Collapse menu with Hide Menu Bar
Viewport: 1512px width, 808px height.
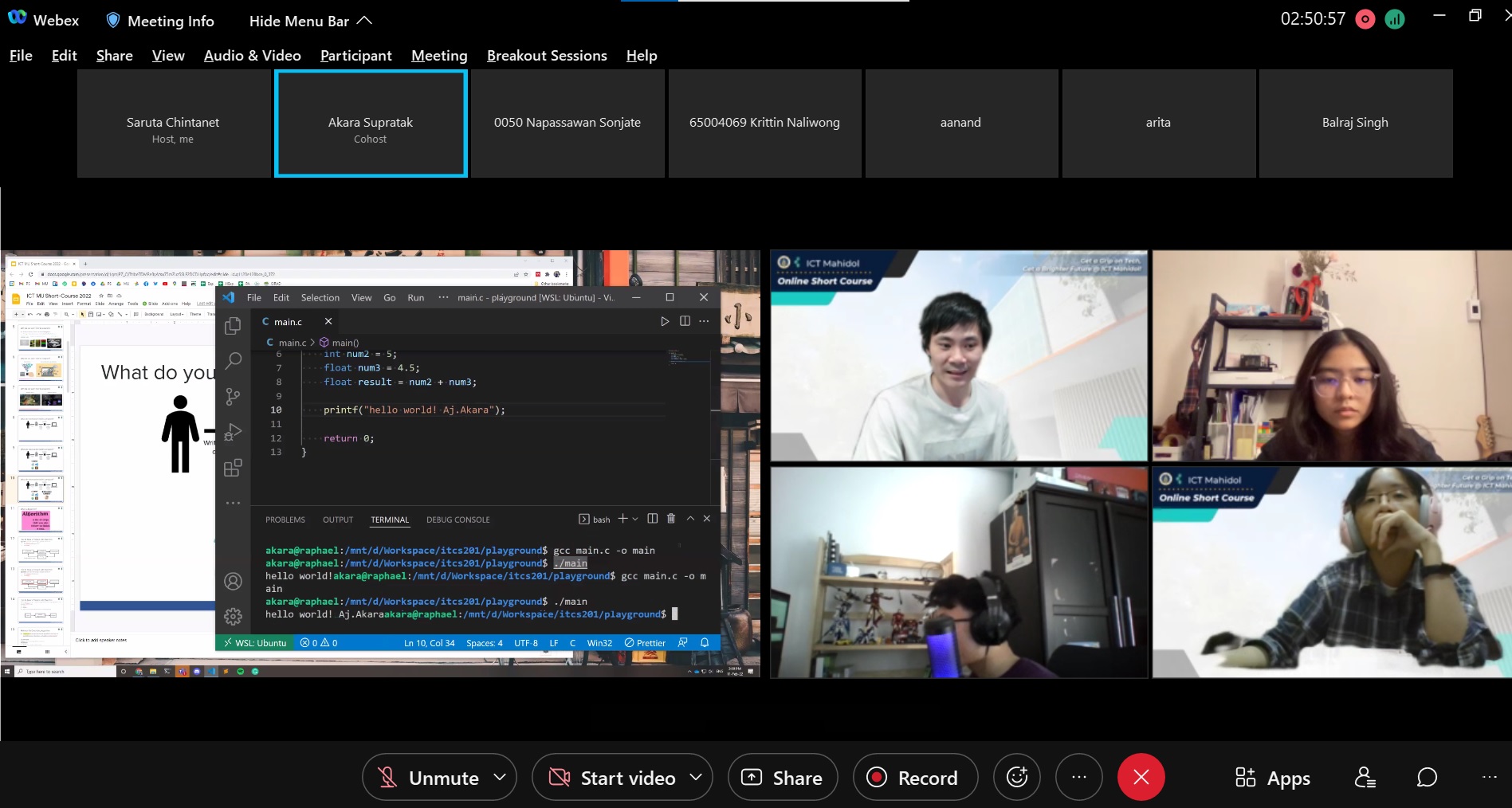pos(310,21)
